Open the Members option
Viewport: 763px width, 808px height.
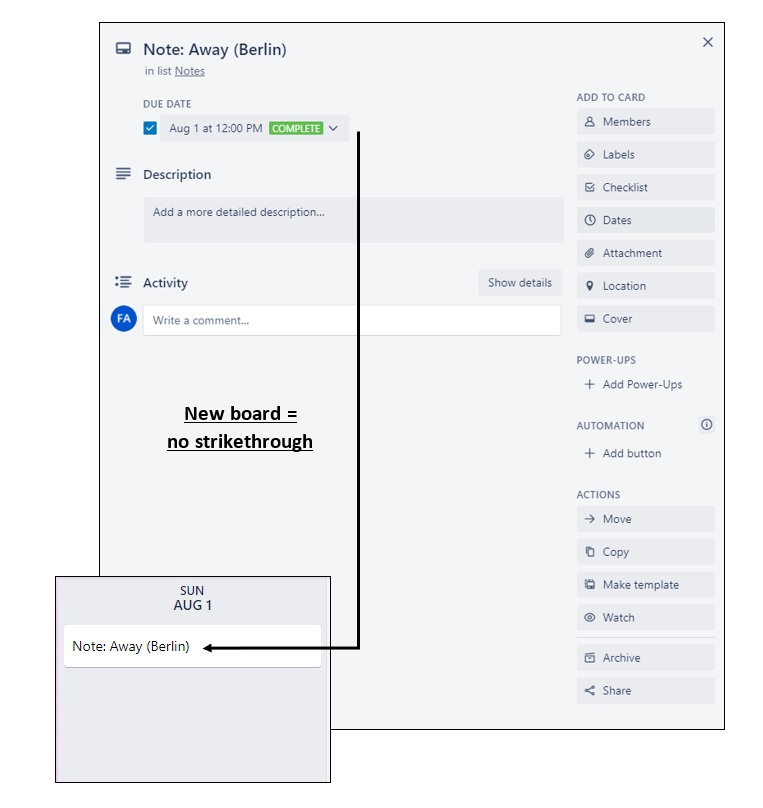[x=645, y=122]
